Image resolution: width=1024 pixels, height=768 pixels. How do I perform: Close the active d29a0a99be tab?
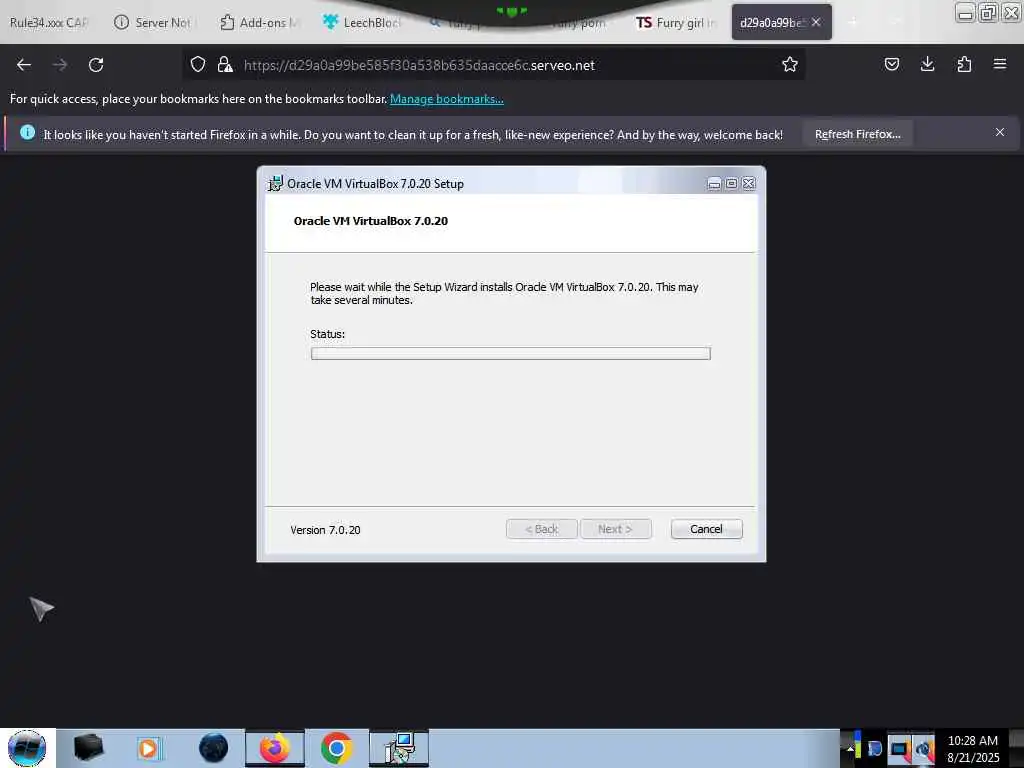pyautogui.click(x=816, y=22)
